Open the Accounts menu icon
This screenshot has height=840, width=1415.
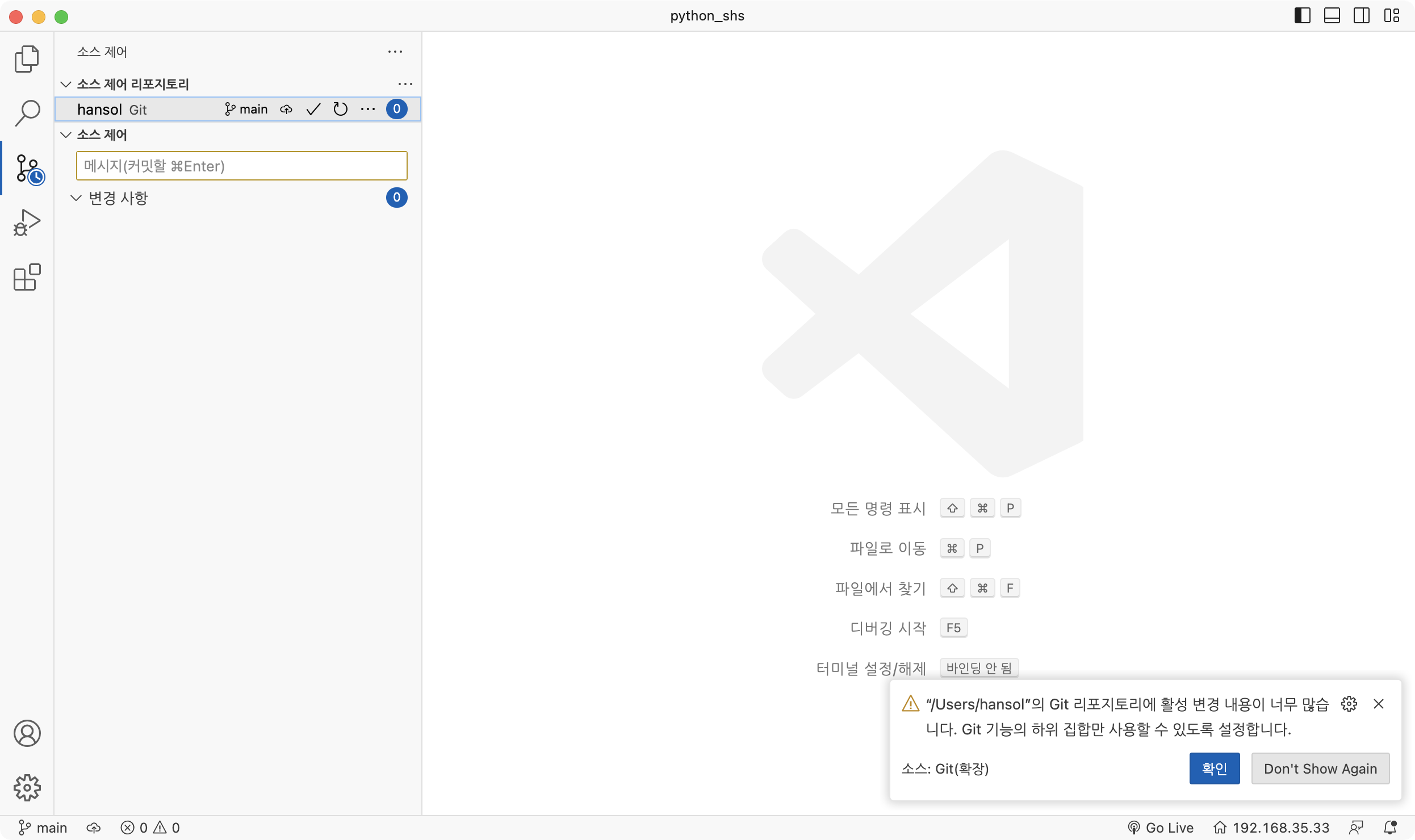pos(27,733)
